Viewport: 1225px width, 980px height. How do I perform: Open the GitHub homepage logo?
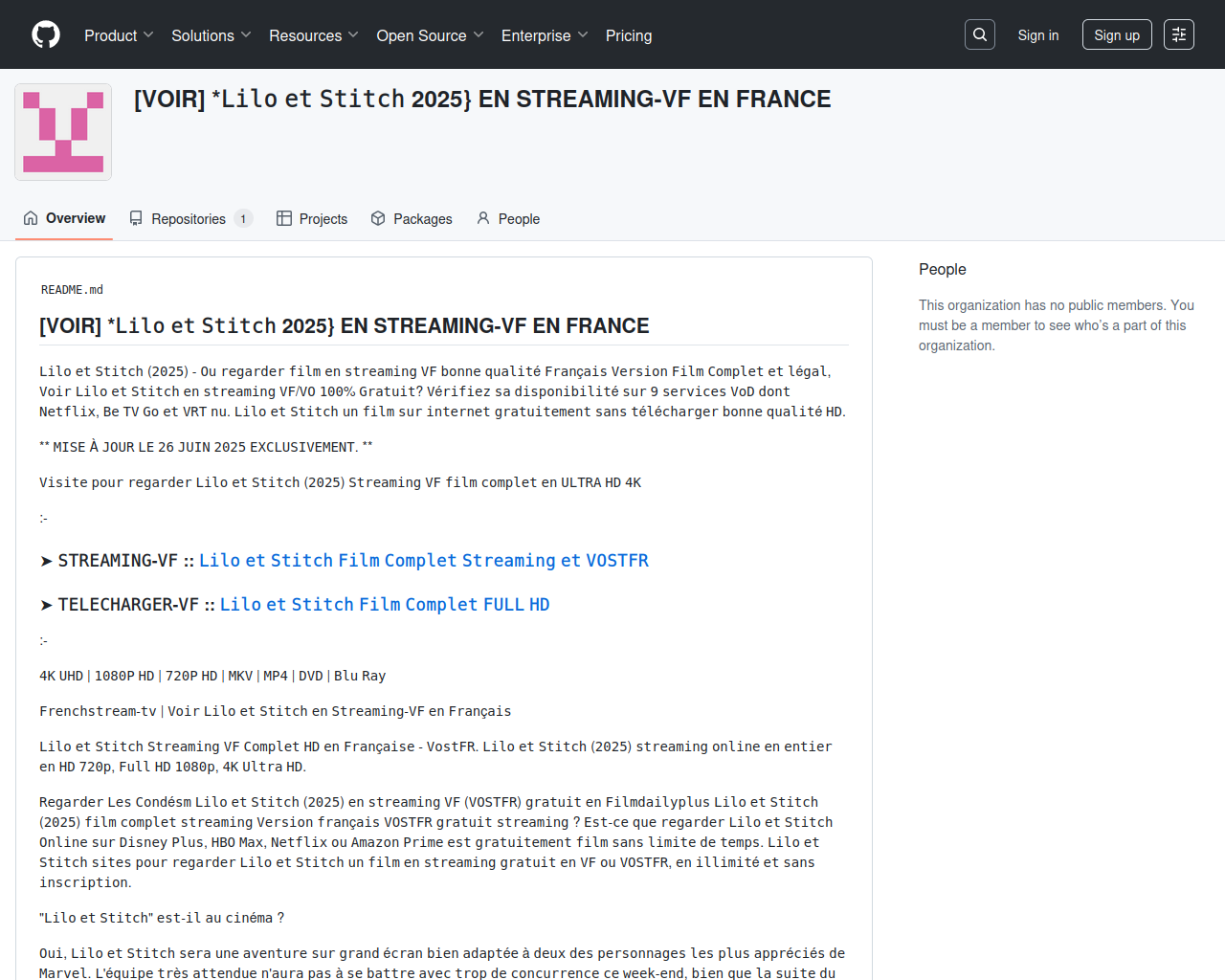click(46, 34)
